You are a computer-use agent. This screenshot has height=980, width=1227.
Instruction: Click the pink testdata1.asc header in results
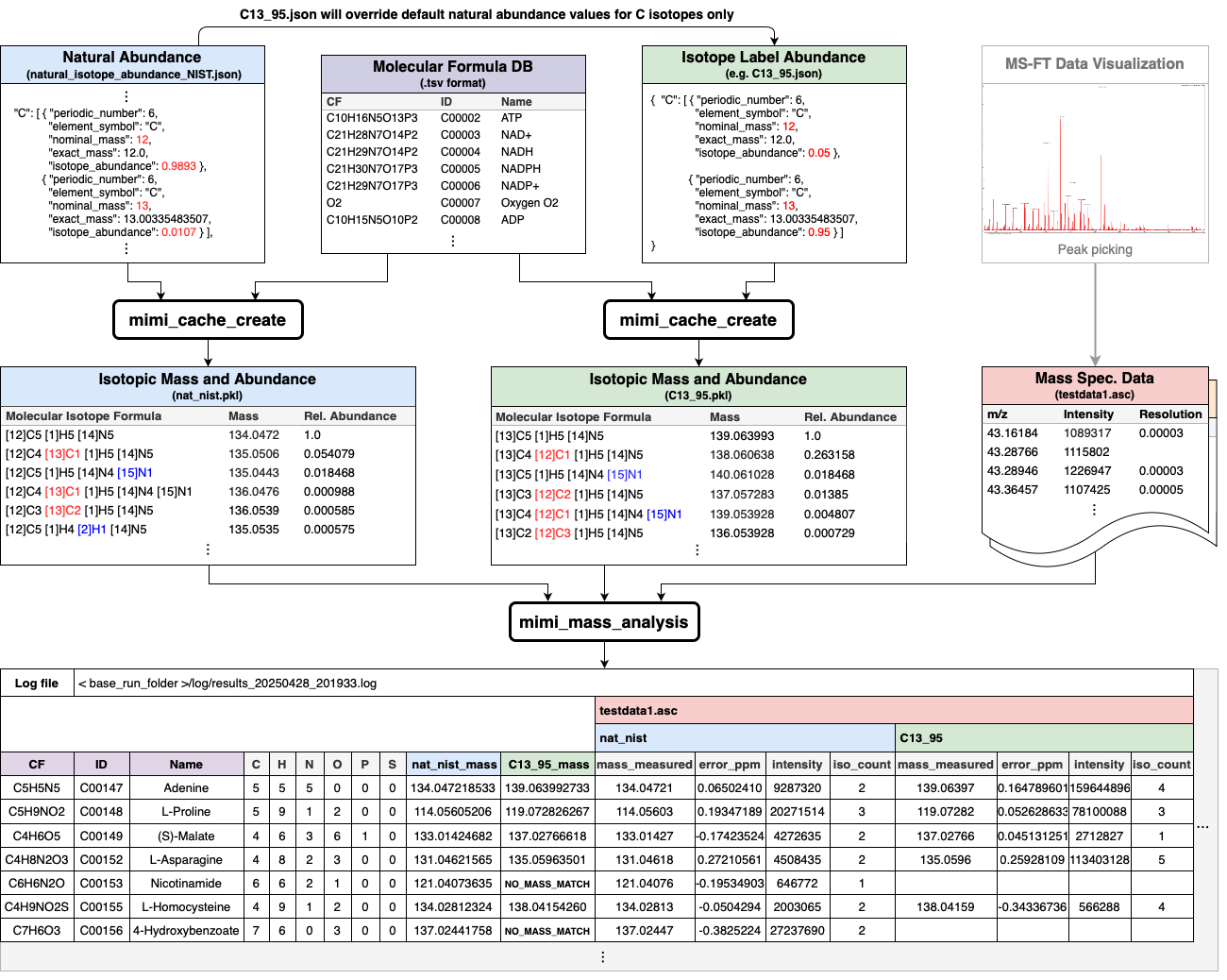coord(894,711)
